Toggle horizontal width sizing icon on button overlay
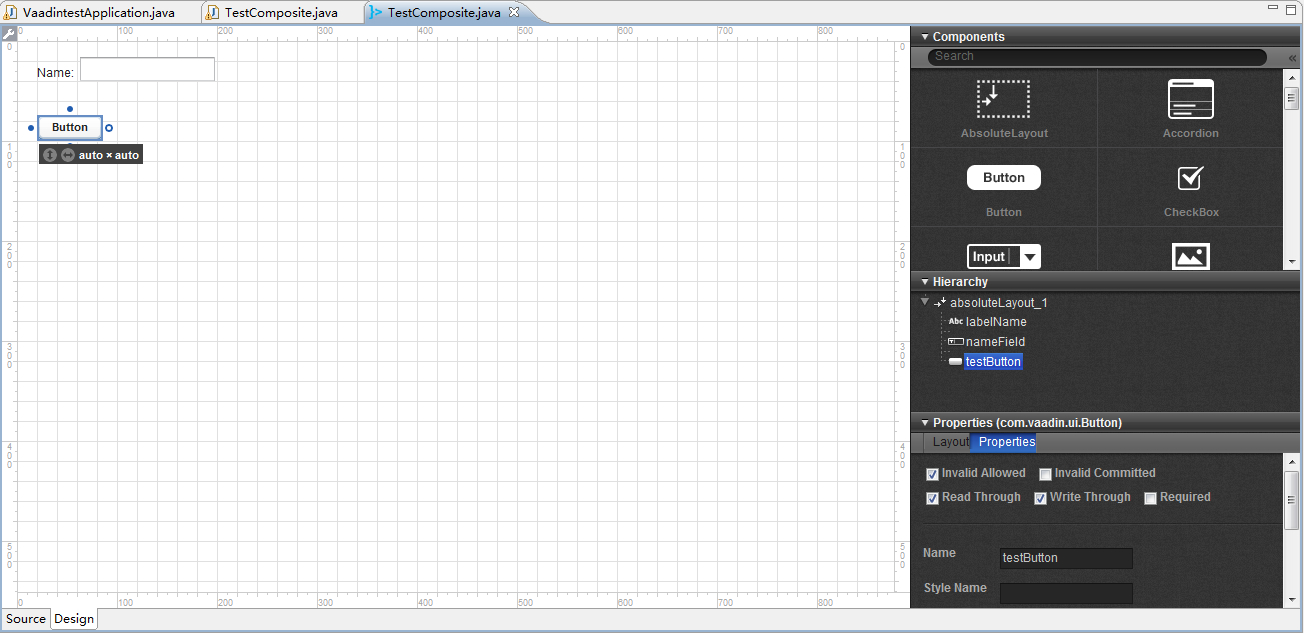 click(x=67, y=155)
